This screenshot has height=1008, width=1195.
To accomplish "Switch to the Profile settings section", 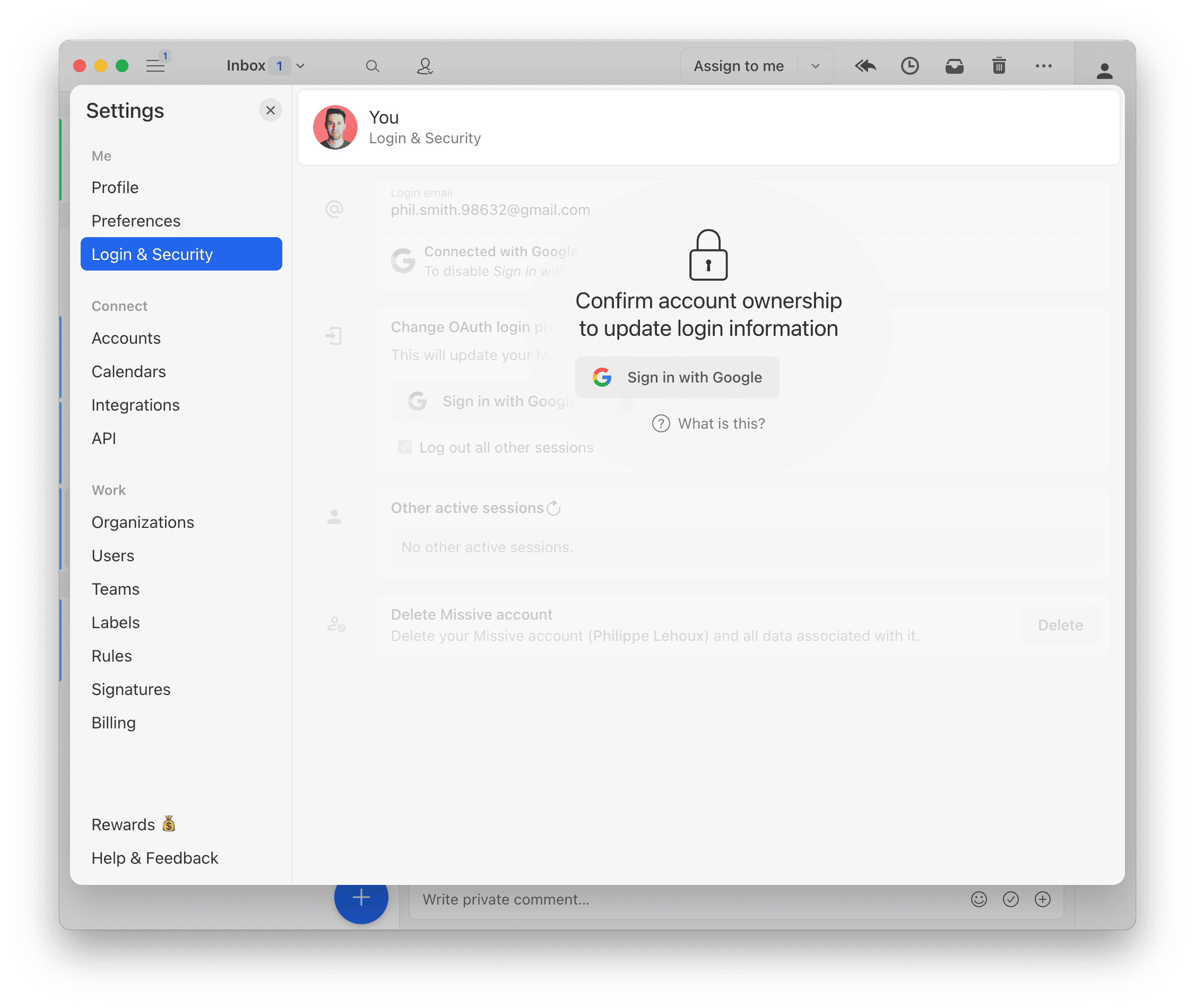I will pyautogui.click(x=114, y=187).
